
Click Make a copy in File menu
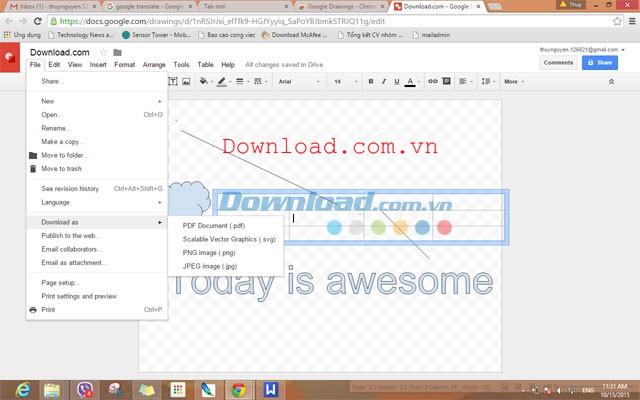click(62, 141)
